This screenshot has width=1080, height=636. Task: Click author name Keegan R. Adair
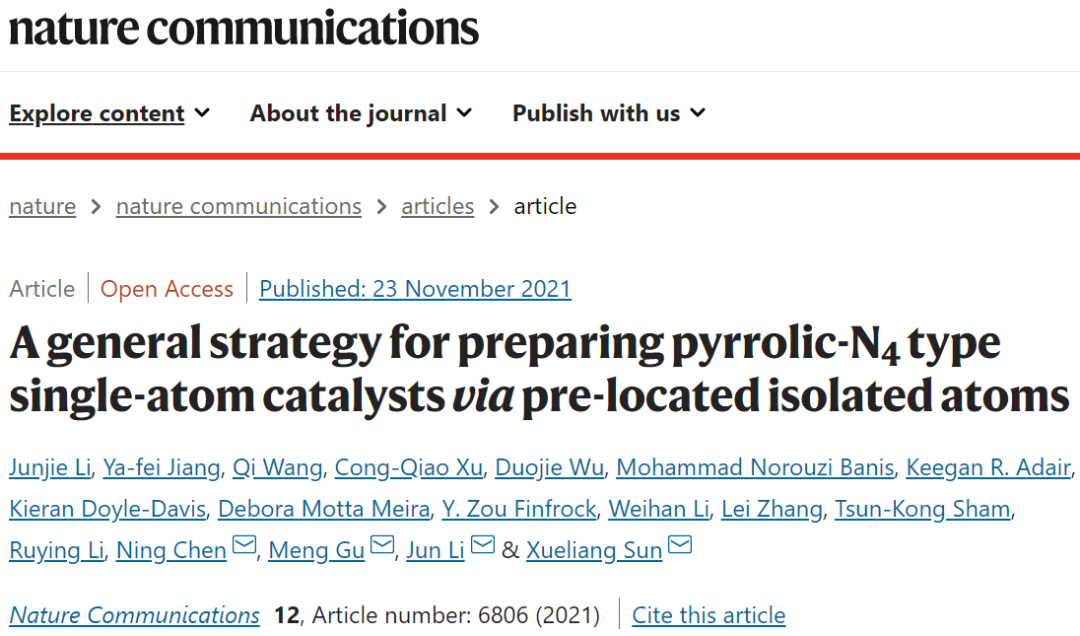click(x=988, y=468)
